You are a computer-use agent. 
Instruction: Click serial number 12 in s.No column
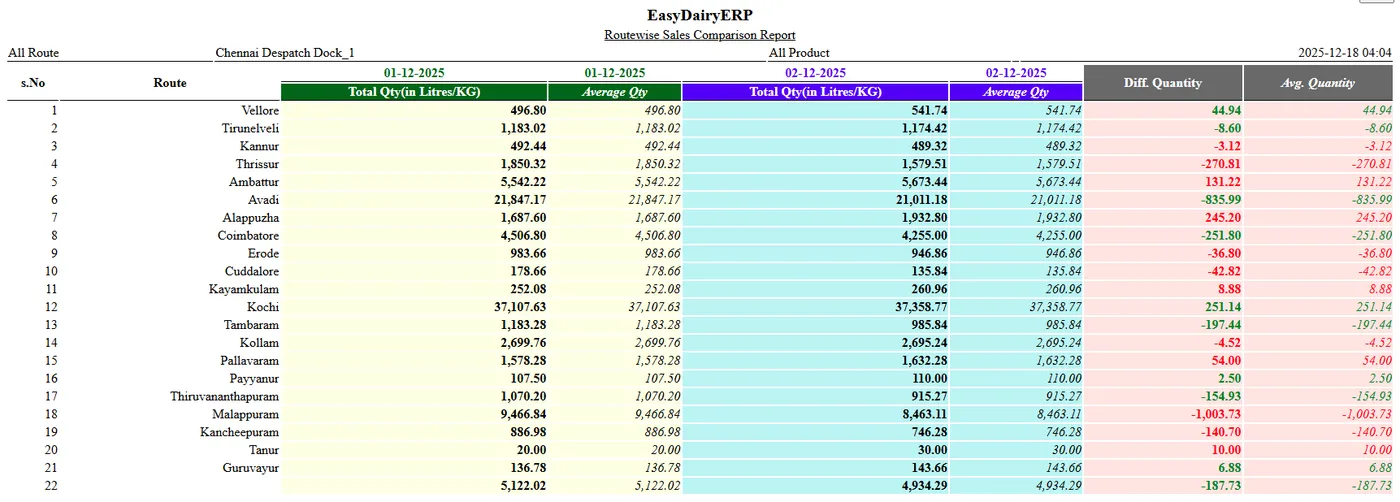pos(52,307)
